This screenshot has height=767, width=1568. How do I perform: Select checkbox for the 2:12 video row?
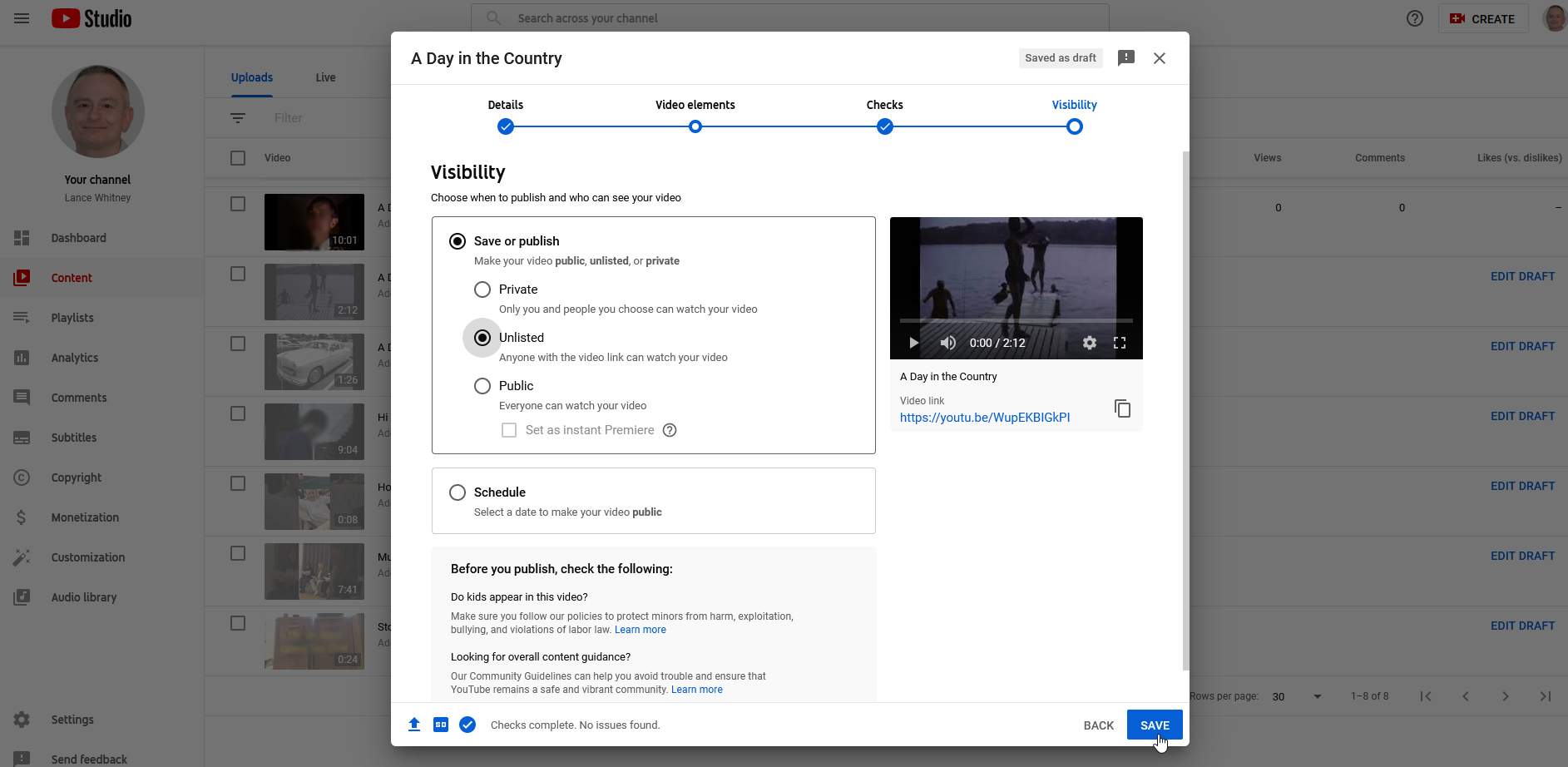[238, 274]
